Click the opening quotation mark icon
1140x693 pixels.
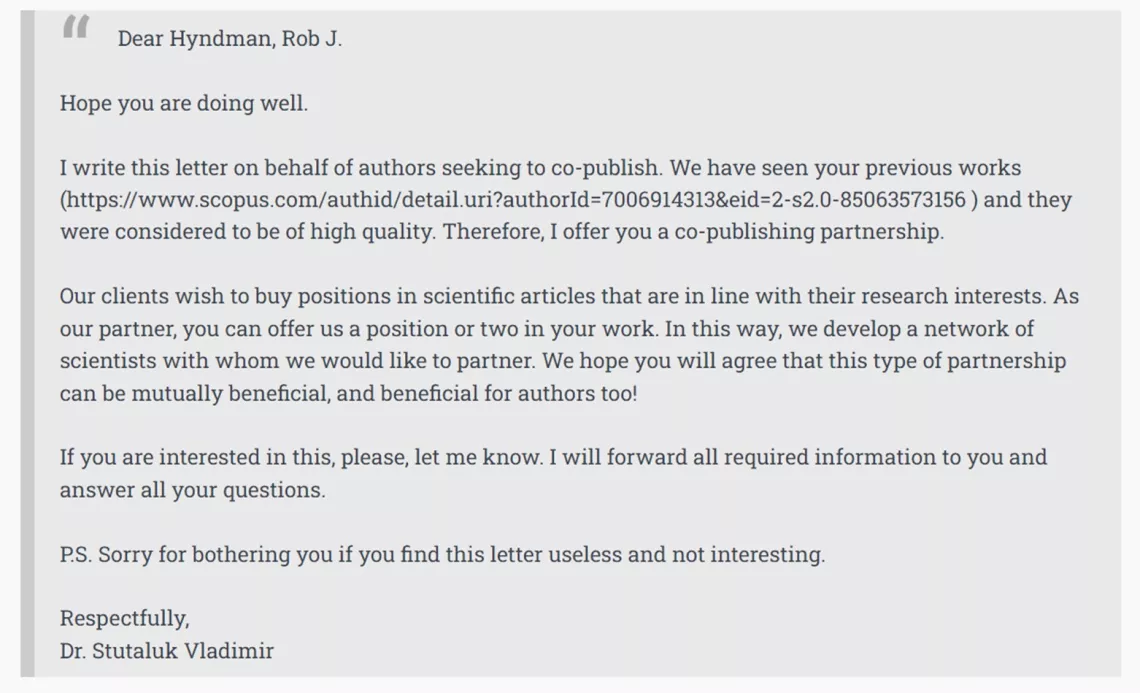[75, 29]
